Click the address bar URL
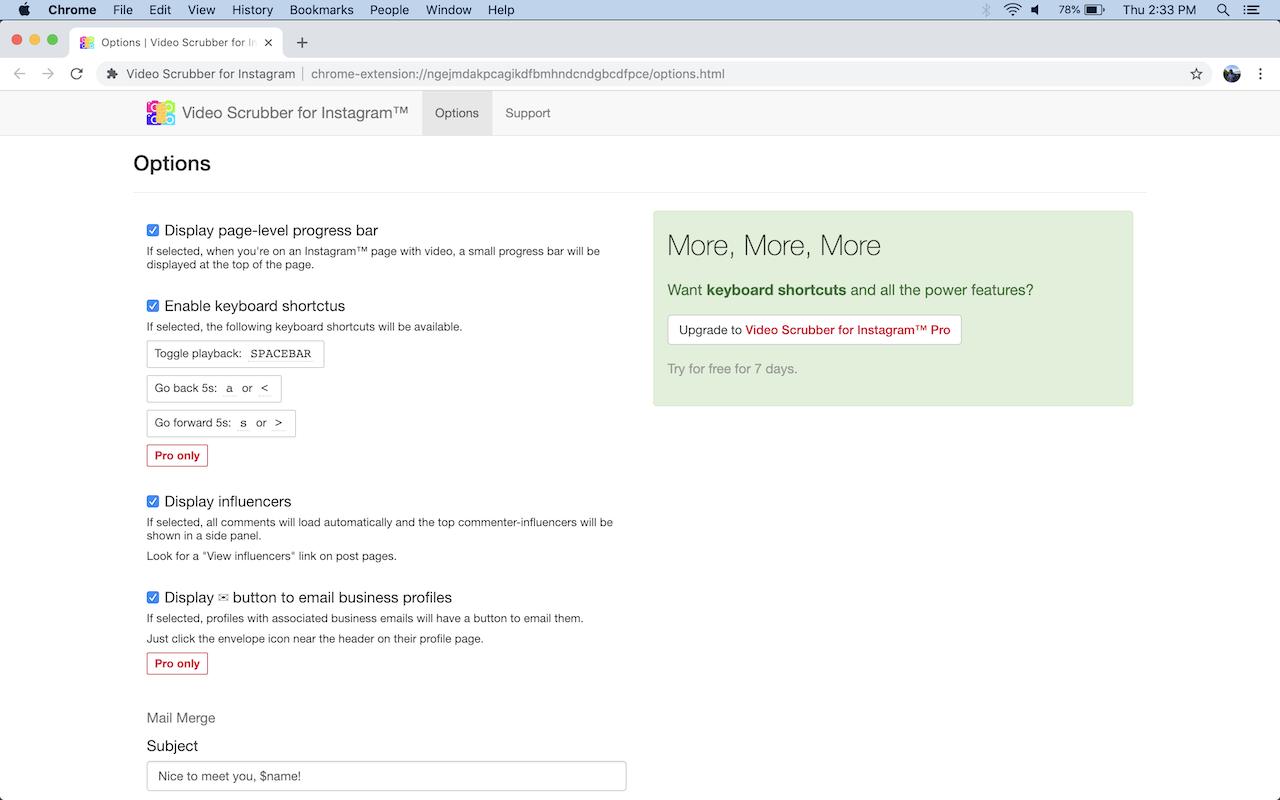The width and height of the screenshot is (1280, 800). click(x=517, y=74)
